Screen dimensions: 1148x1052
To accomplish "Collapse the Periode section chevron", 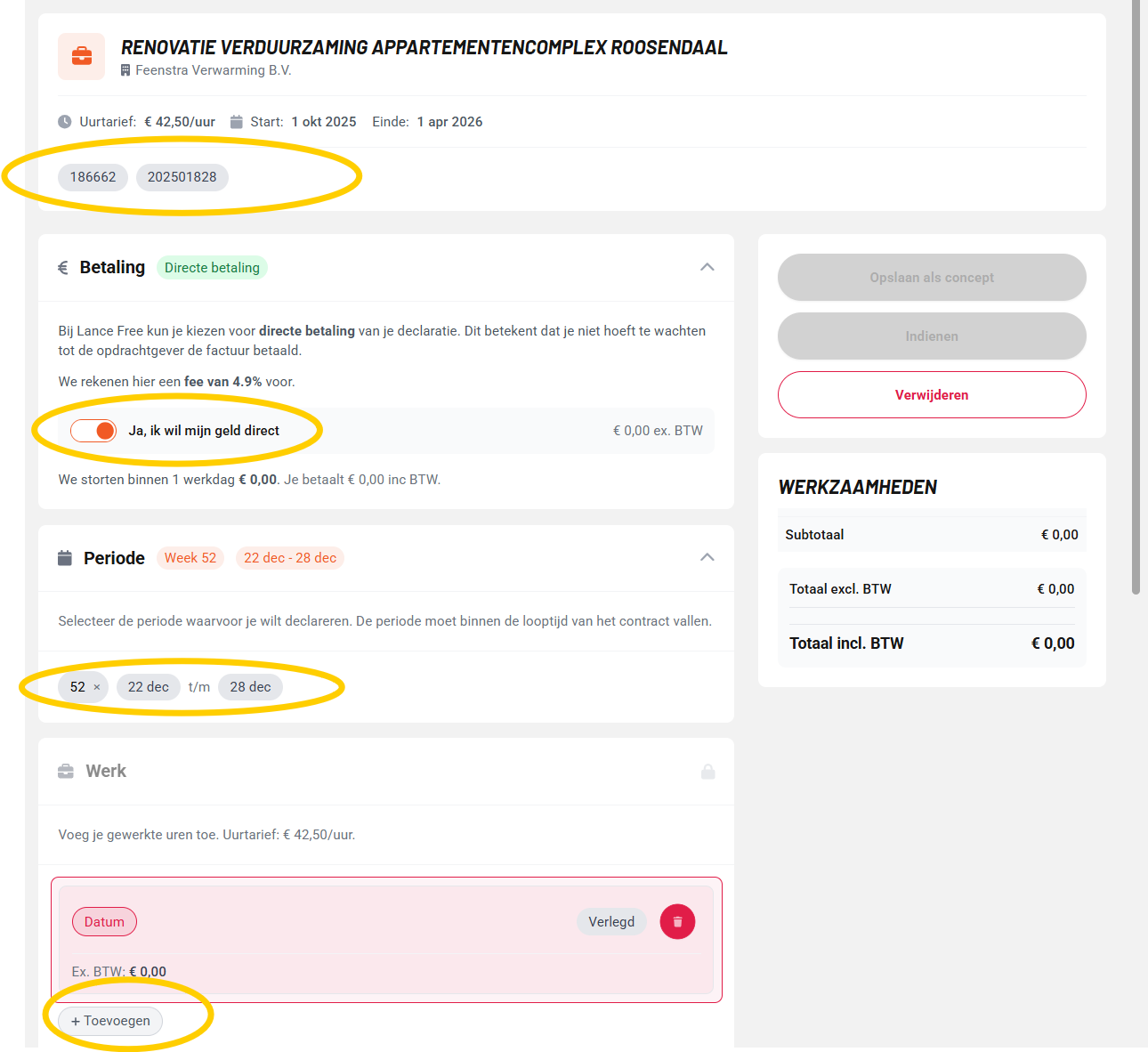I will coord(707,557).
